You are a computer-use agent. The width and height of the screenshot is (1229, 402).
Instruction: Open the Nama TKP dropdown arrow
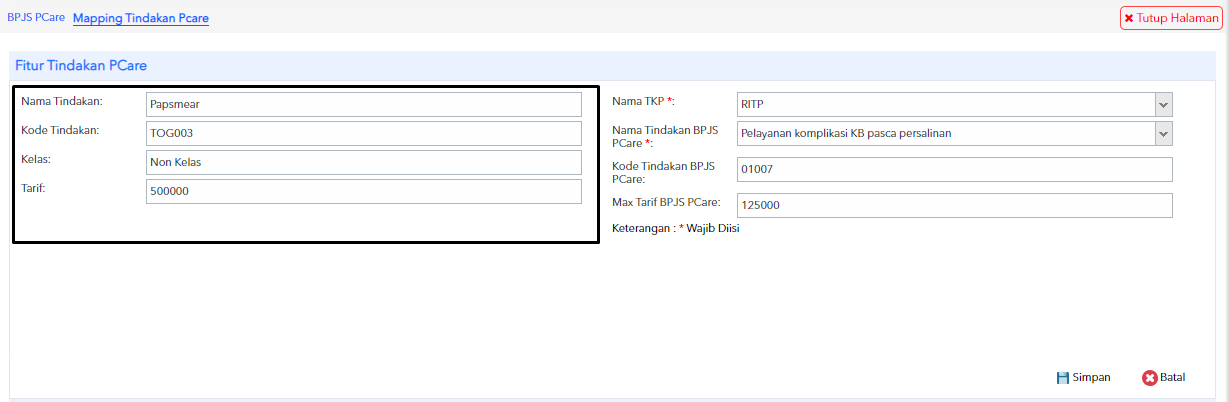tap(1163, 104)
